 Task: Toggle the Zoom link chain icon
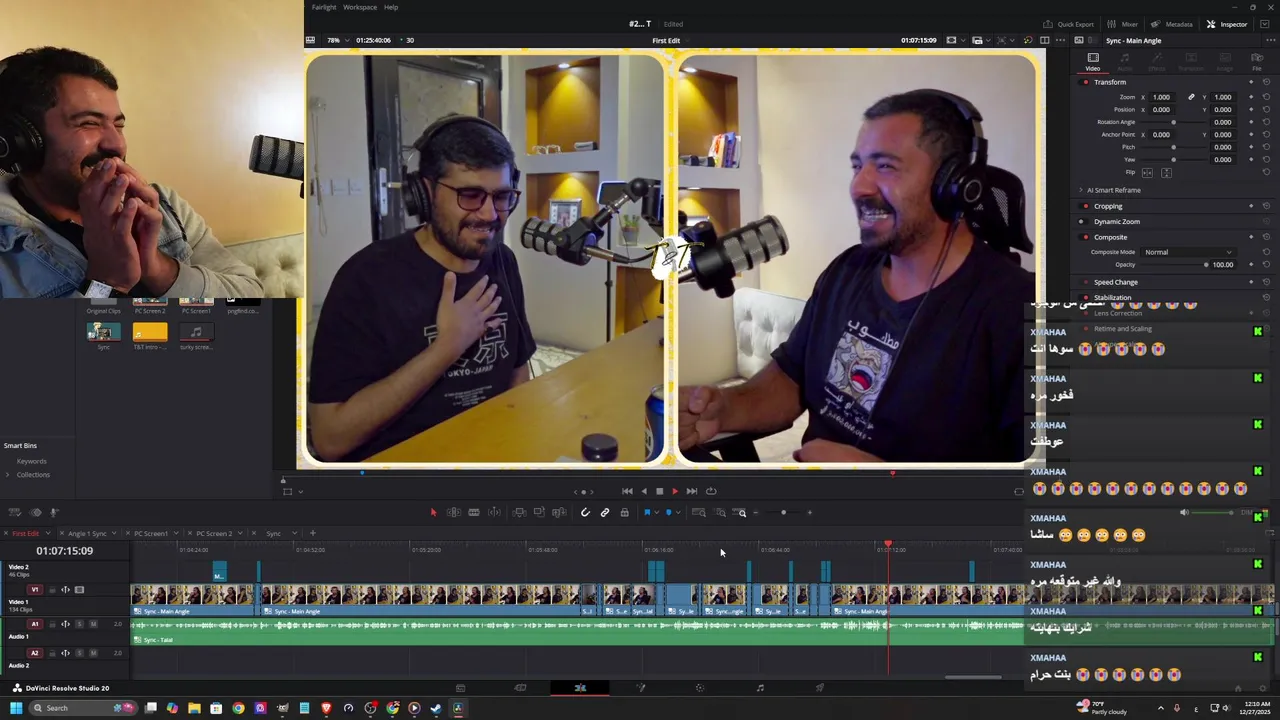tap(1191, 97)
